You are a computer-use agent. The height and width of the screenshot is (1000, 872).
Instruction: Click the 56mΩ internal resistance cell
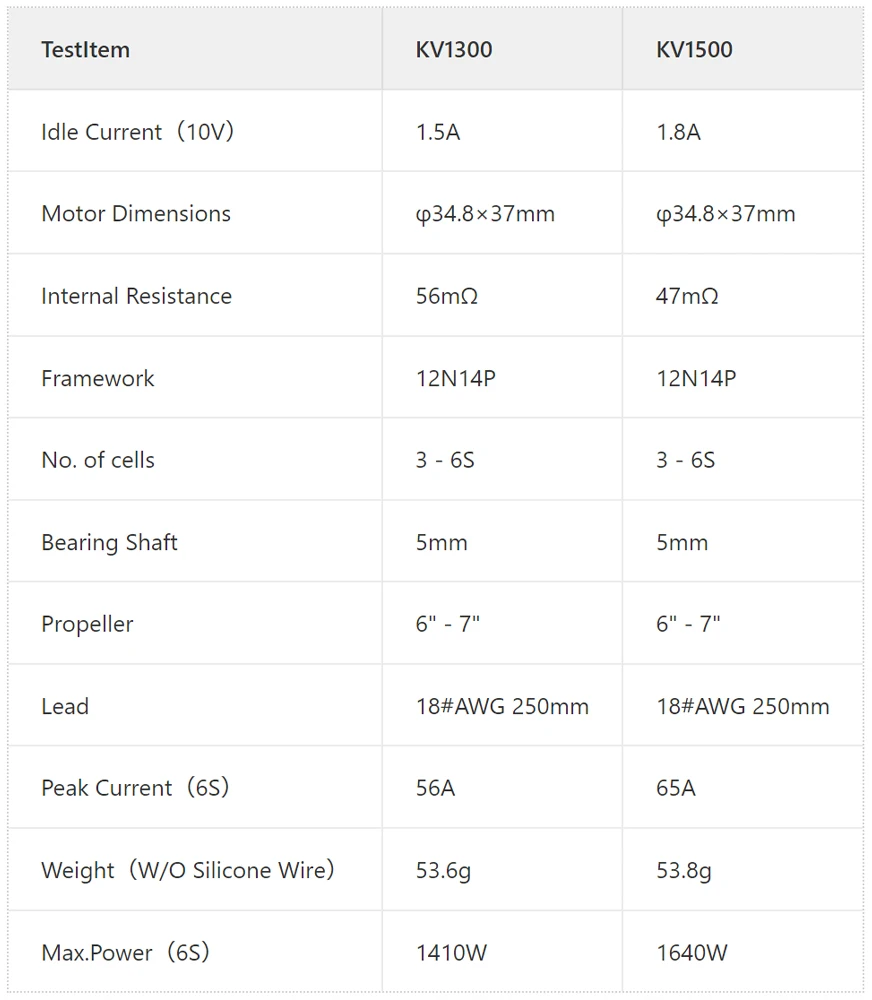point(447,296)
